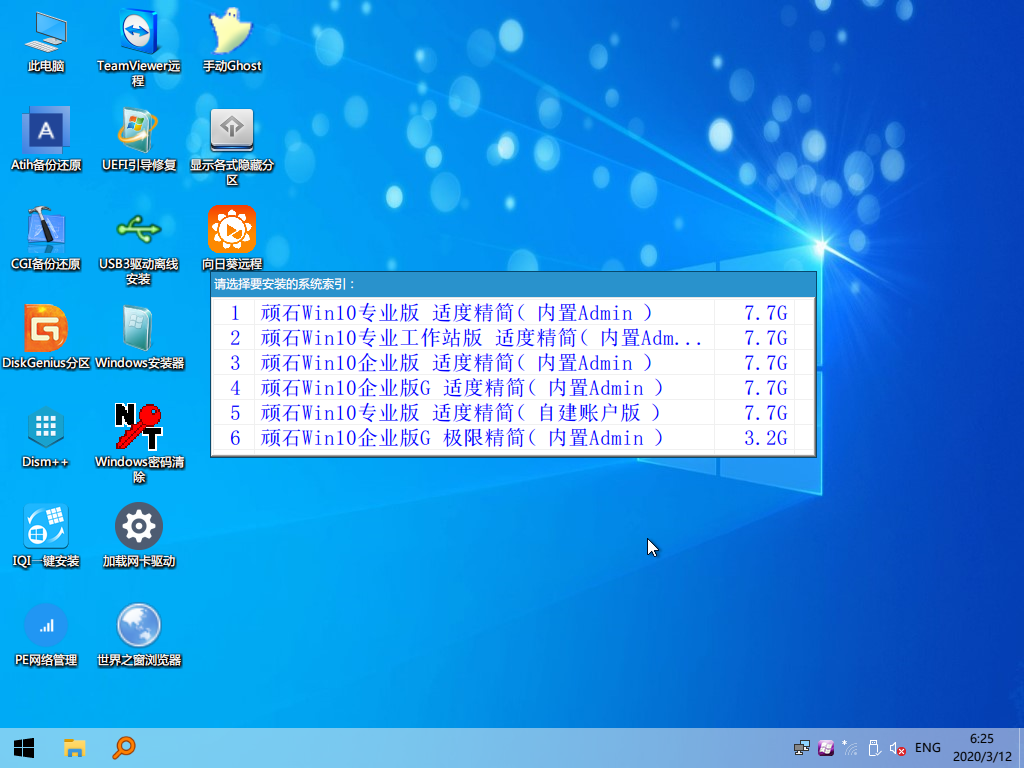Launch the manual Ghost (手动Ghost) icon
The height and width of the screenshot is (768, 1024).
pos(231,33)
